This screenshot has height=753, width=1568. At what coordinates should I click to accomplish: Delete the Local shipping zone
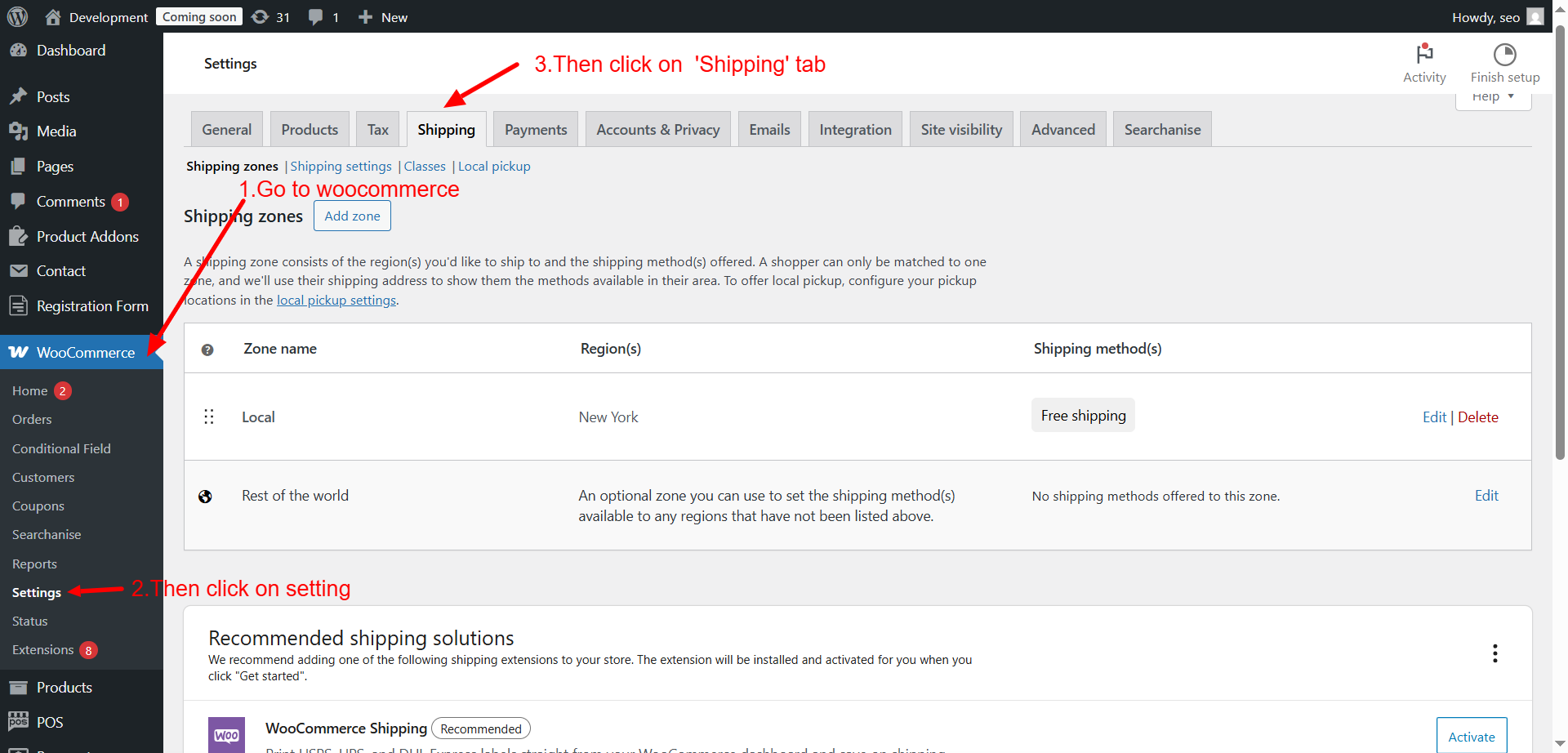pos(1478,417)
